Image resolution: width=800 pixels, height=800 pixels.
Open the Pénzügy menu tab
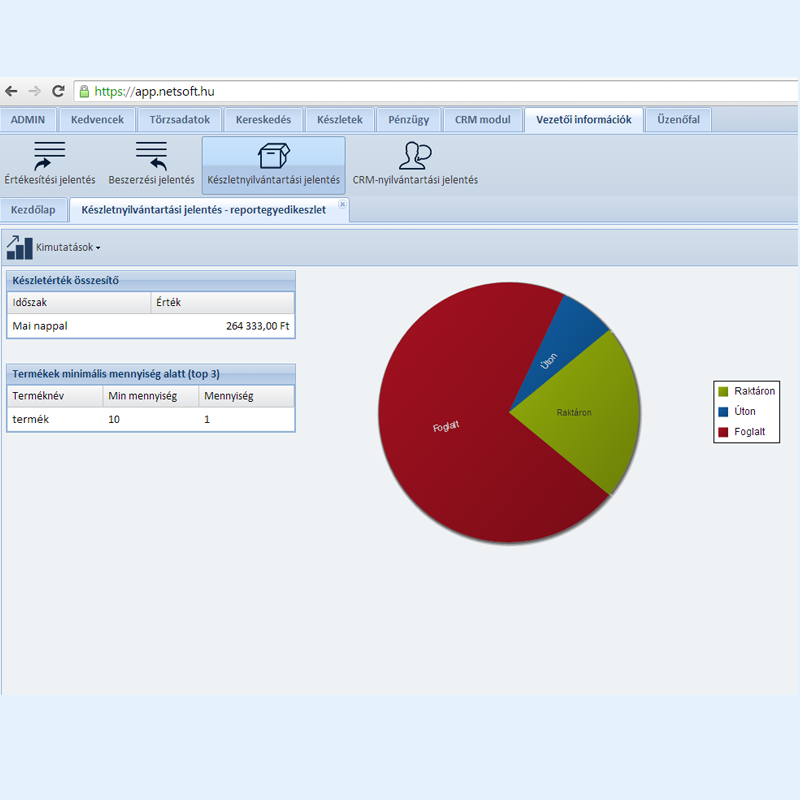click(408, 120)
